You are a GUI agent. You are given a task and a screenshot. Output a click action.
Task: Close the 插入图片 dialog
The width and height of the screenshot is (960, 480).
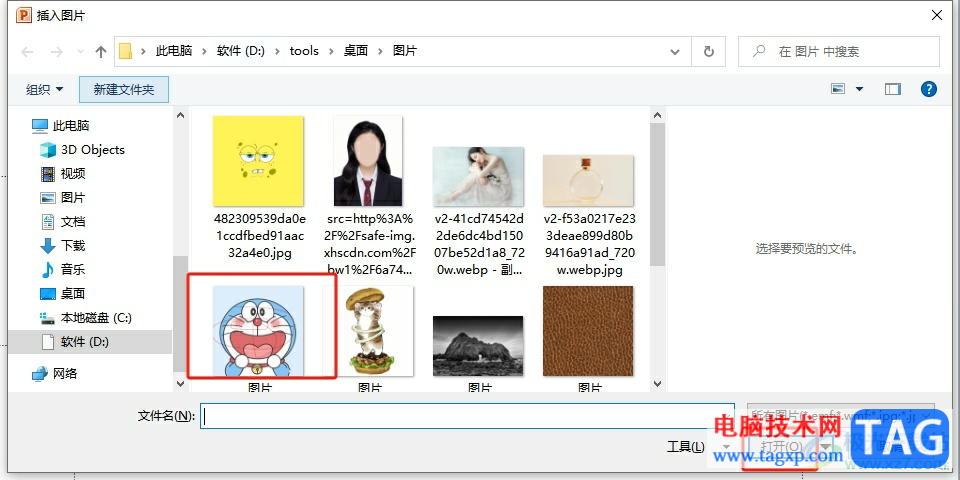pos(937,15)
